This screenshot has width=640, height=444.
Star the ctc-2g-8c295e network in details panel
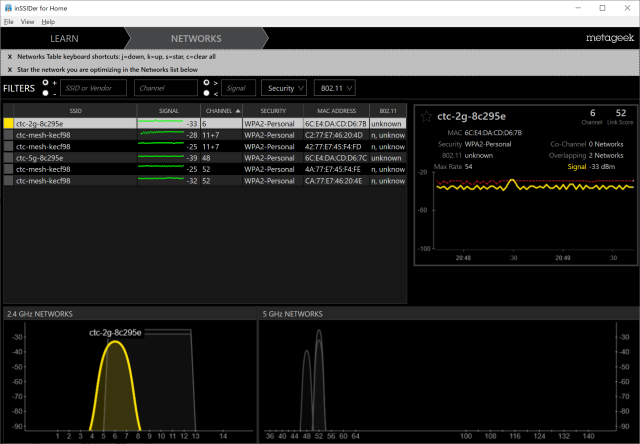click(x=426, y=116)
